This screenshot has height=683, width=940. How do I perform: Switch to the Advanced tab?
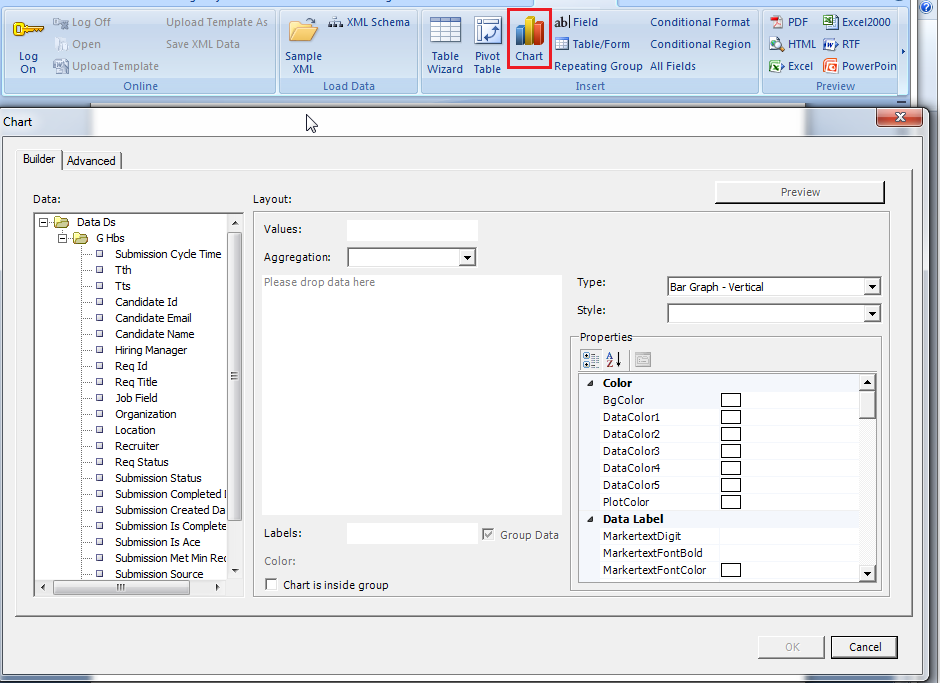91,161
